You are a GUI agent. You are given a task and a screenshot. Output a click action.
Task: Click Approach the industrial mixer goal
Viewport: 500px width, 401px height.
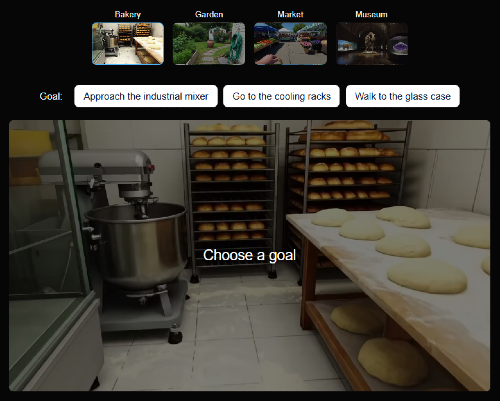click(x=146, y=96)
